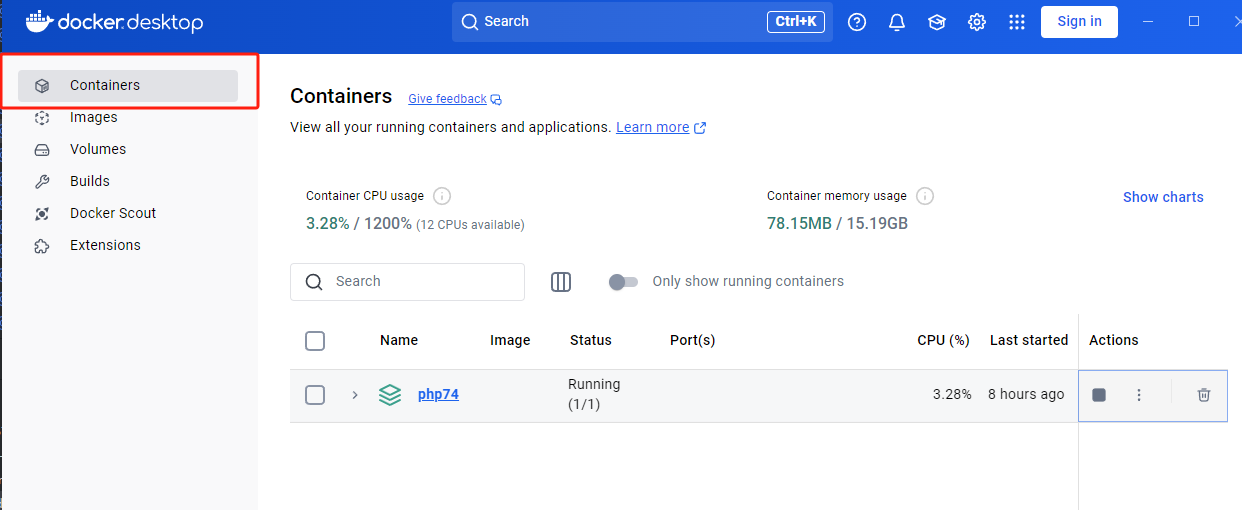Click the Ctrl+K shortcut badge
The width and height of the screenshot is (1242, 510).
coord(796,22)
